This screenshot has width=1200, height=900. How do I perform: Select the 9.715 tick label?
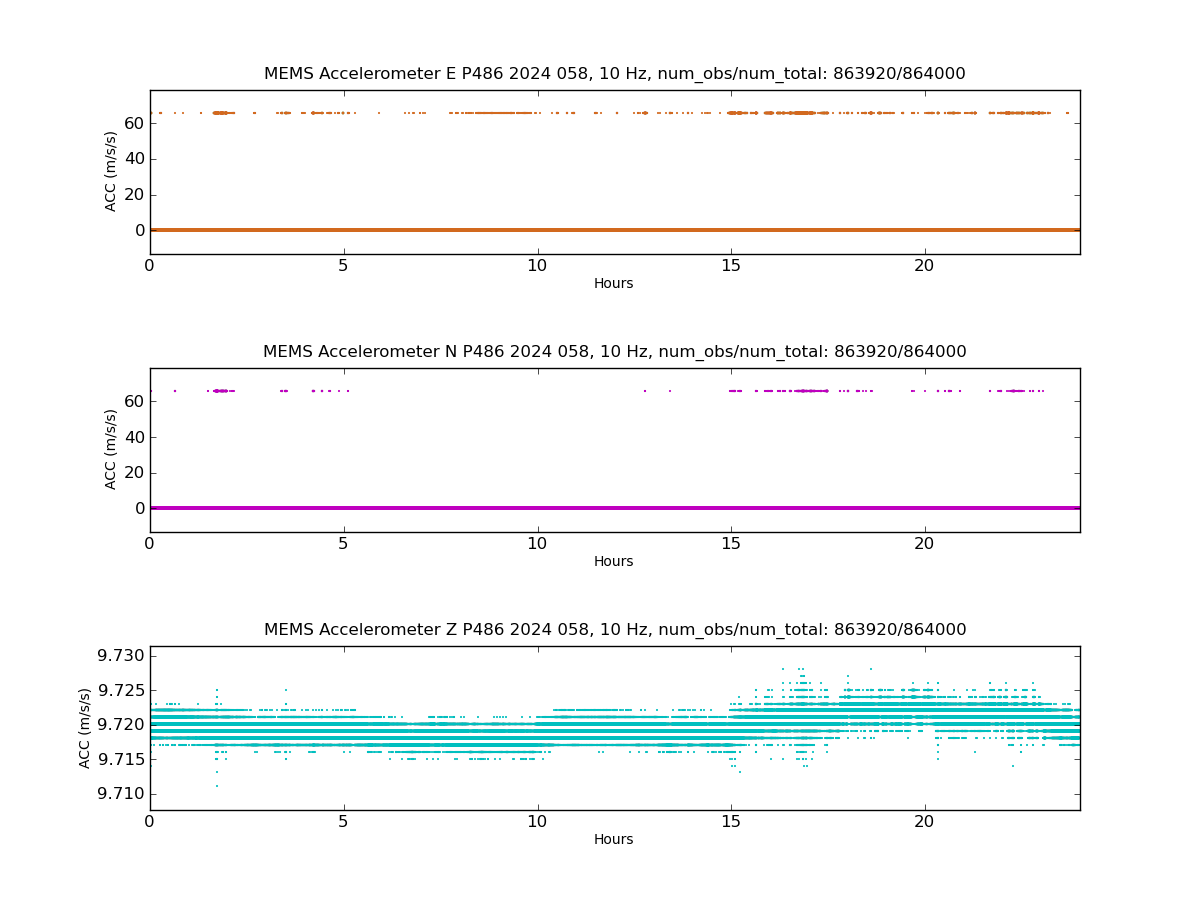[x=120, y=760]
